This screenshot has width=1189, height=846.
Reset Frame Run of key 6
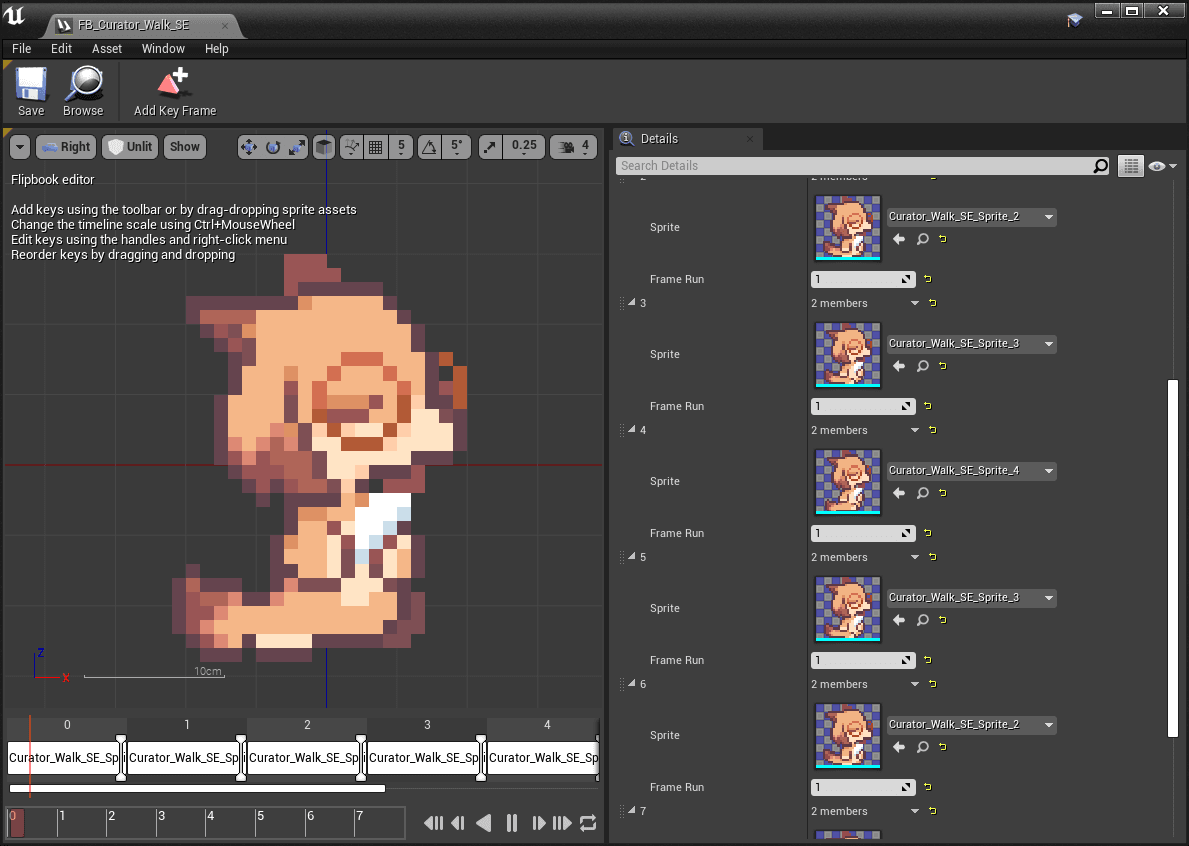[928, 787]
